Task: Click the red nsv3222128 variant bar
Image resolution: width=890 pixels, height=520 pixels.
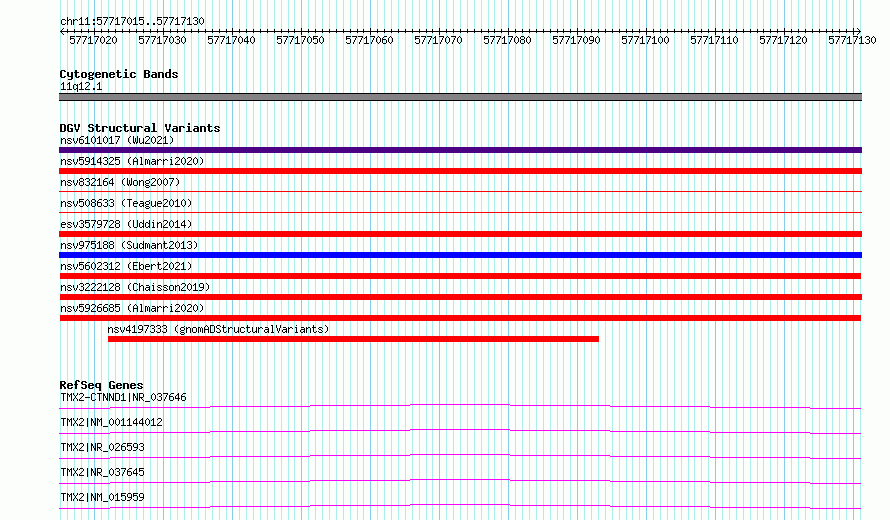Action: click(x=460, y=297)
